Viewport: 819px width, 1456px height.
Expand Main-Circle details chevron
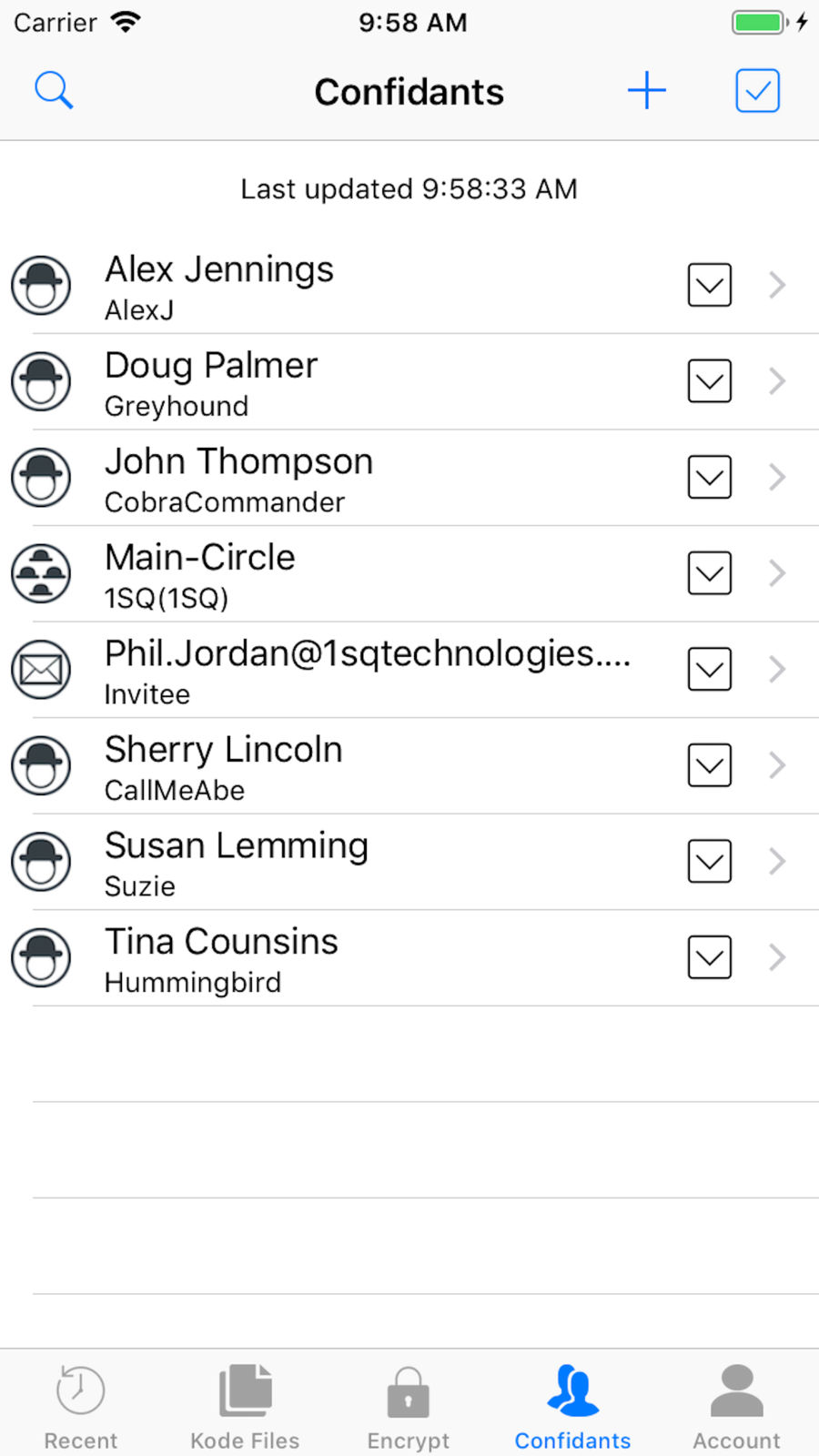[x=776, y=573]
